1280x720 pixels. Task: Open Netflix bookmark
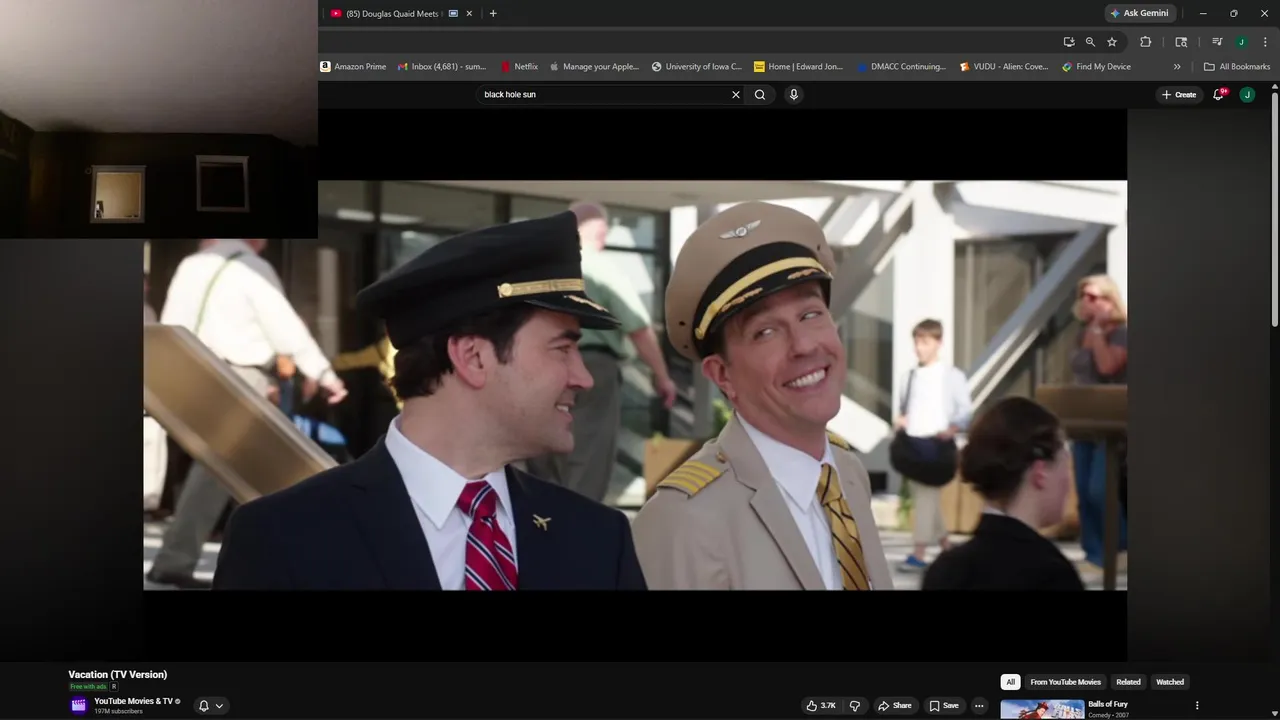pos(519,67)
